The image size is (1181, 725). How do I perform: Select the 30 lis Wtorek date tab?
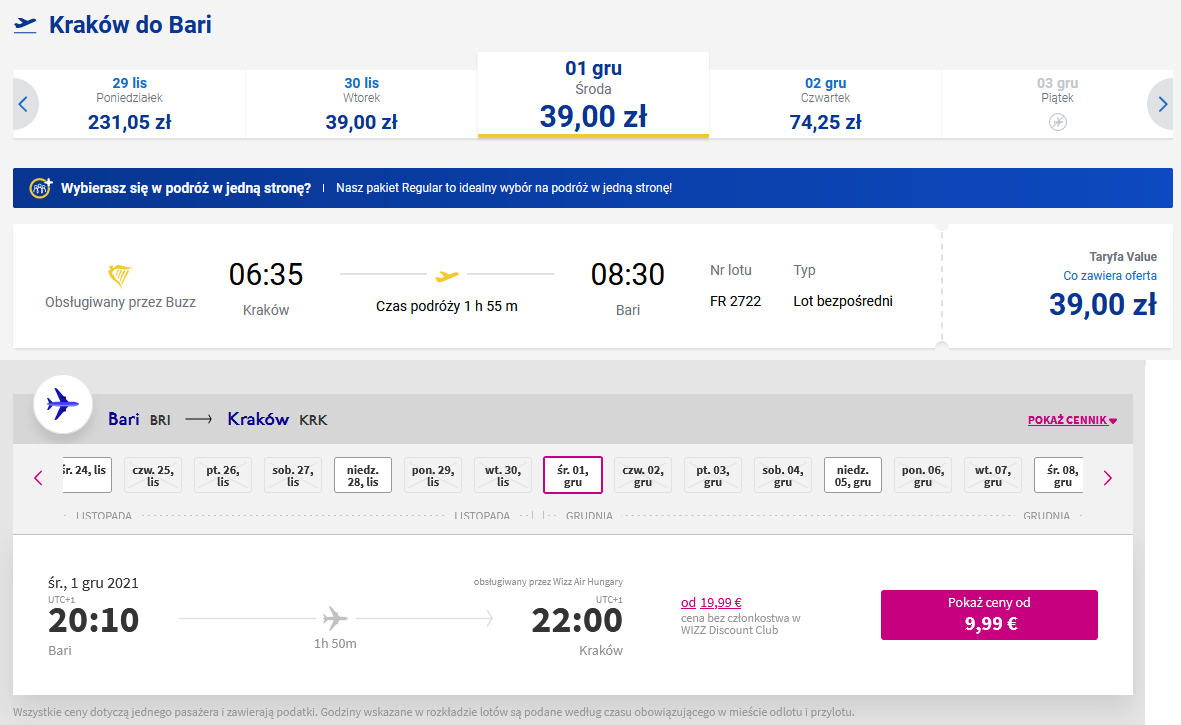pos(362,104)
